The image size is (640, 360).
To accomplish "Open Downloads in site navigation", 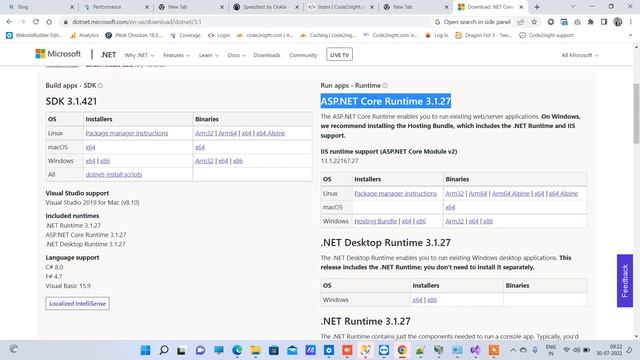I will click(x=267, y=55).
